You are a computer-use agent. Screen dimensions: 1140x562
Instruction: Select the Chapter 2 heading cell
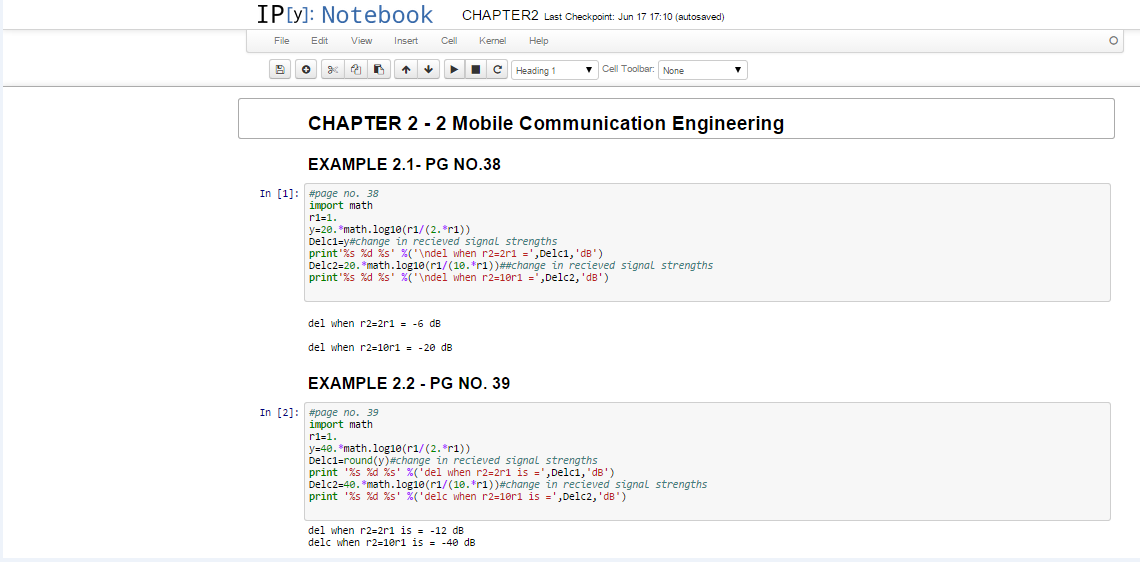coord(676,119)
